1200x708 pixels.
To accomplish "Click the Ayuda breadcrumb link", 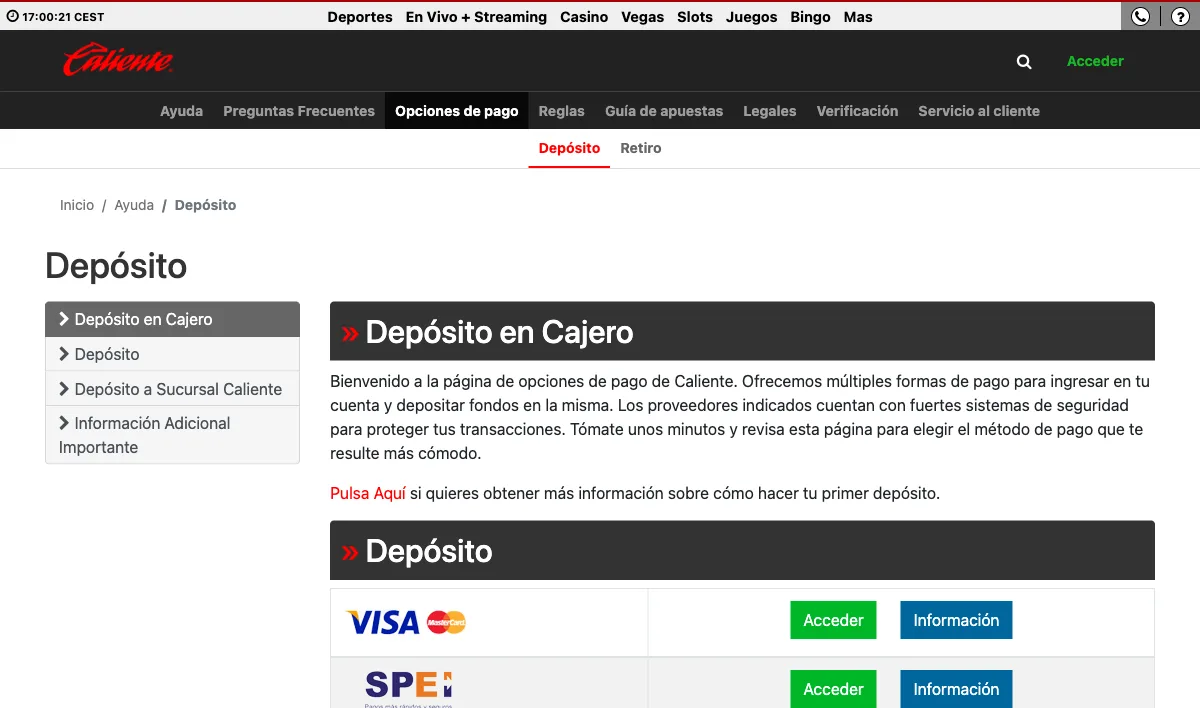I will pos(134,205).
